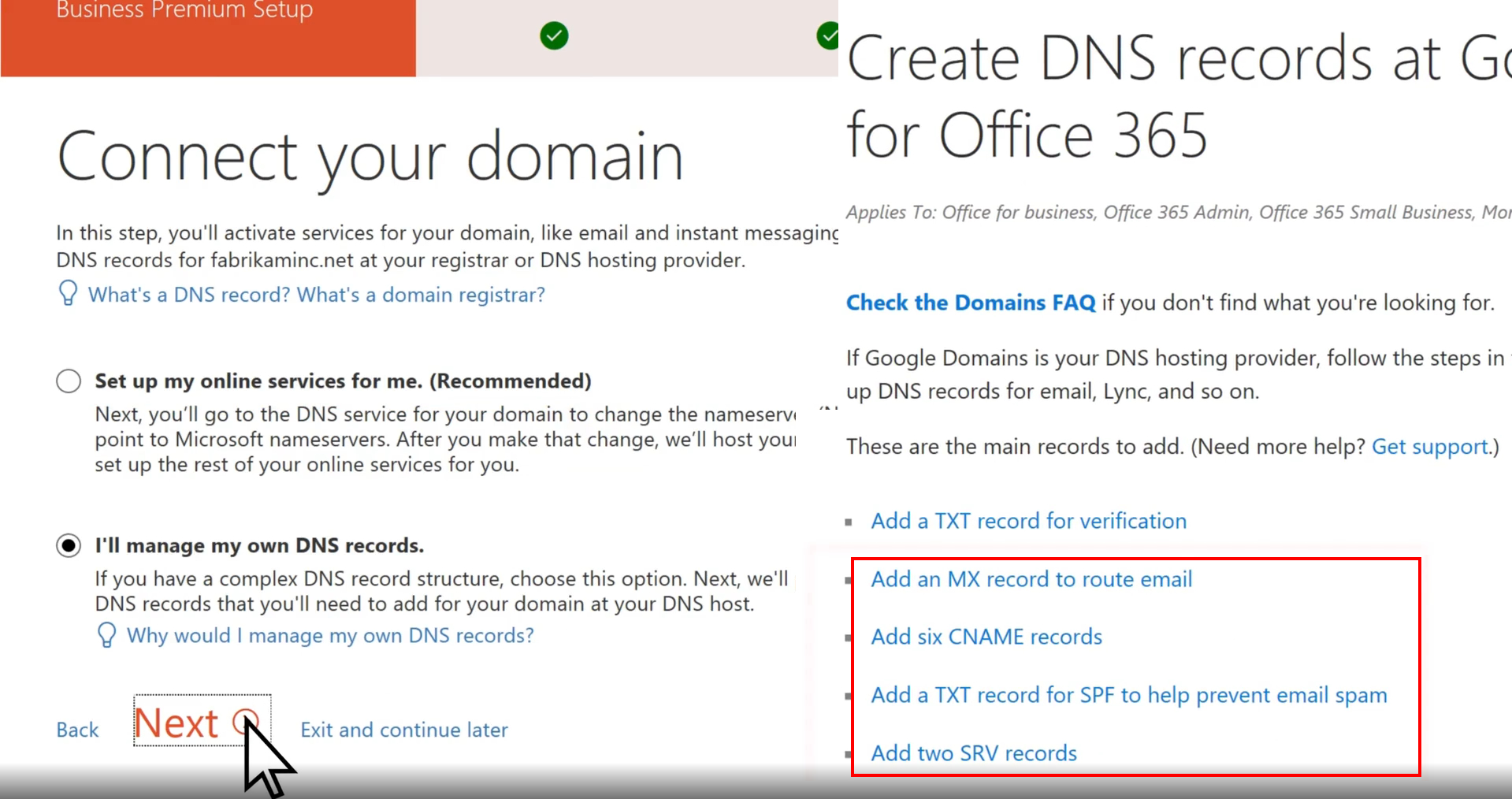
Task: Click the Back link
Action: coord(77,730)
